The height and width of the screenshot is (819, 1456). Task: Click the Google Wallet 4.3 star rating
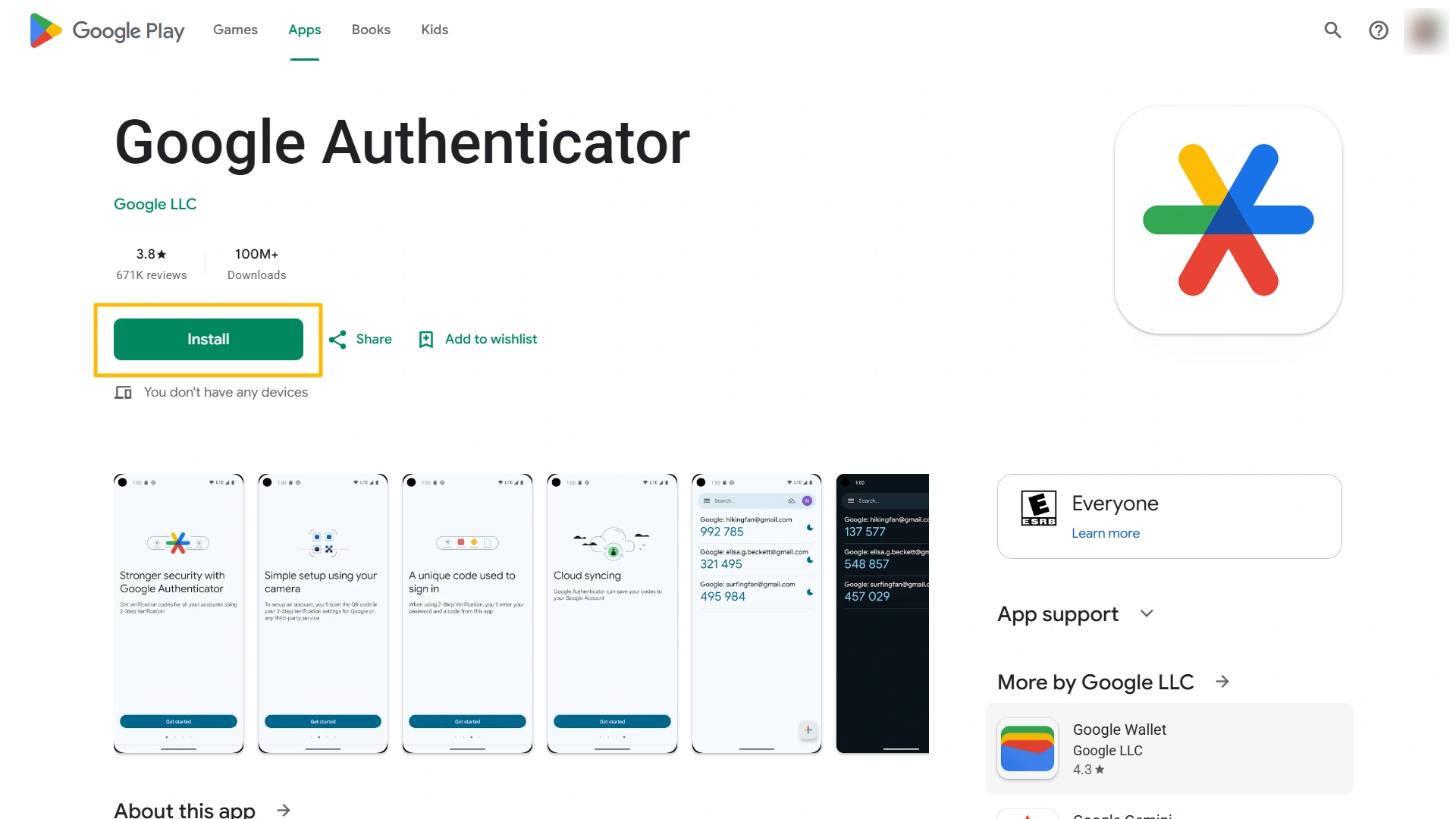pos(1088,770)
